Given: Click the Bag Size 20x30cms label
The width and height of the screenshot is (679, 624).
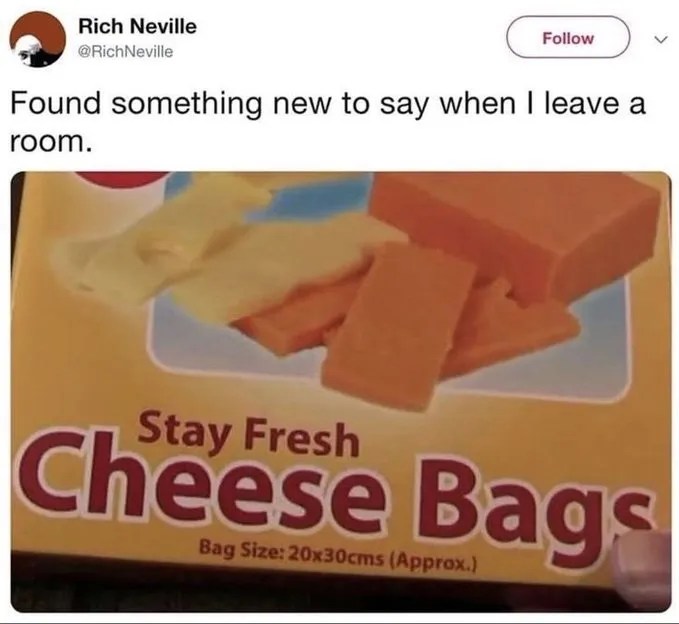Looking at the screenshot, I should coord(338,558).
